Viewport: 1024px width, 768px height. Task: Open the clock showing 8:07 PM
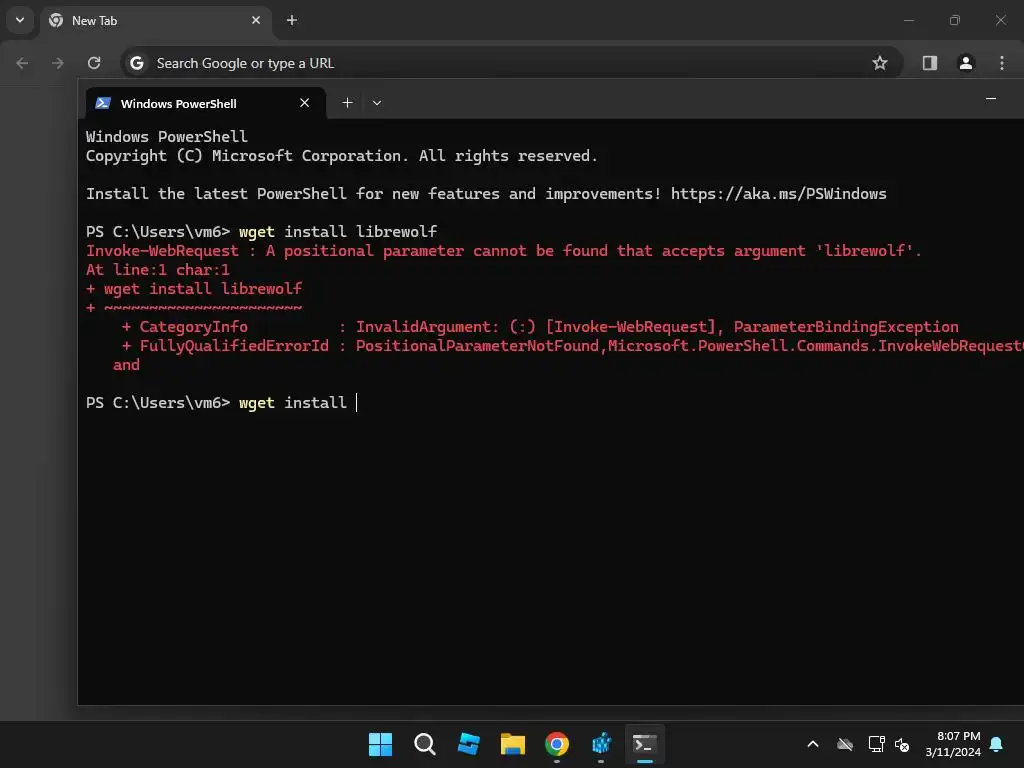point(953,744)
